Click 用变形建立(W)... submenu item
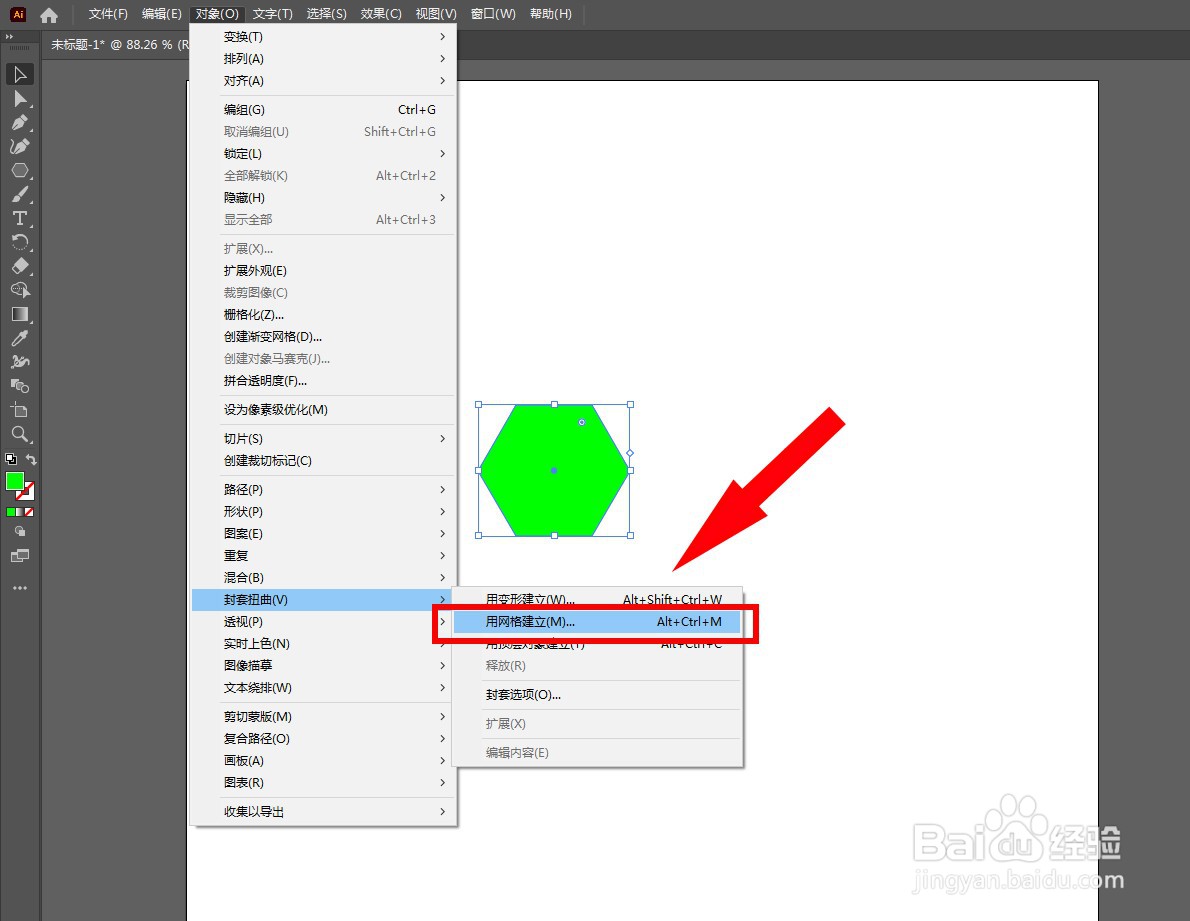 click(597, 599)
